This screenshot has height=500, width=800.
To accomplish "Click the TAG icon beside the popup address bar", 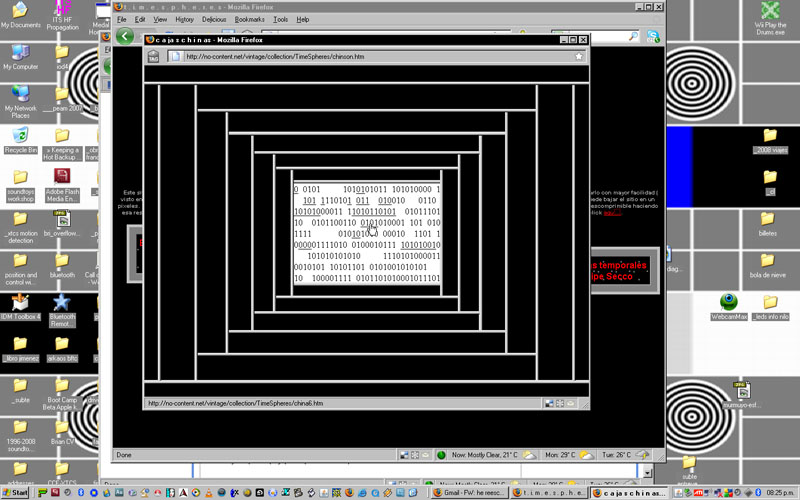I will (x=154, y=57).
